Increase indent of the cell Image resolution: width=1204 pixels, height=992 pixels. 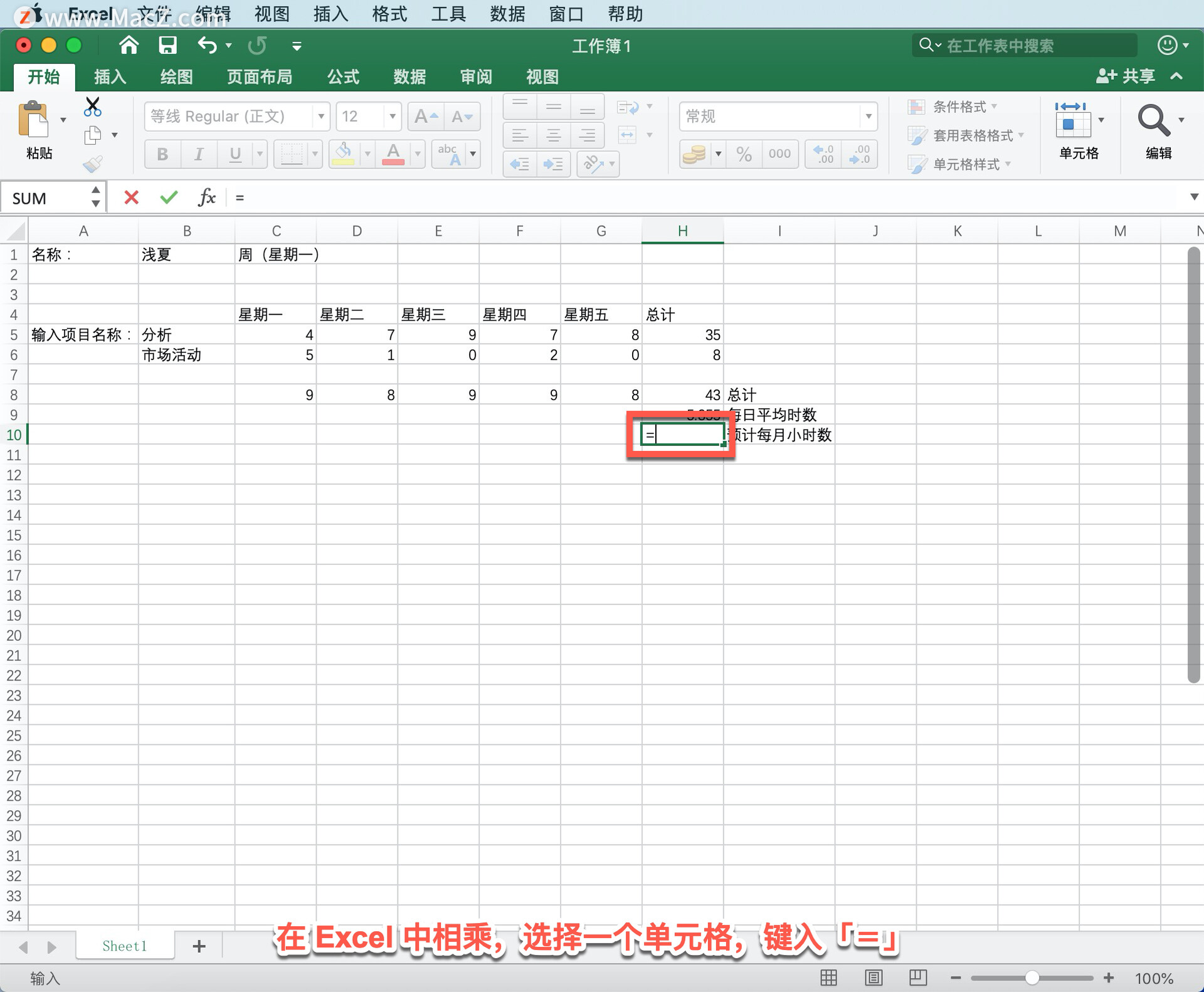[x=553, y=164]
